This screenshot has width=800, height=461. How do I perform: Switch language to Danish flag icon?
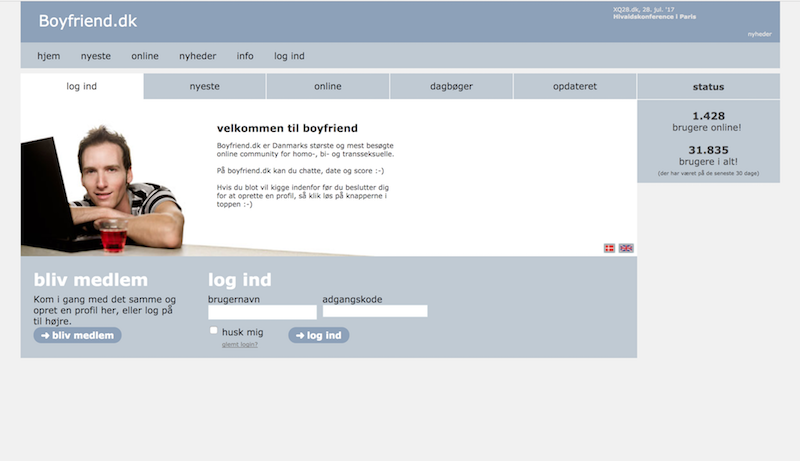pos(609,248)
